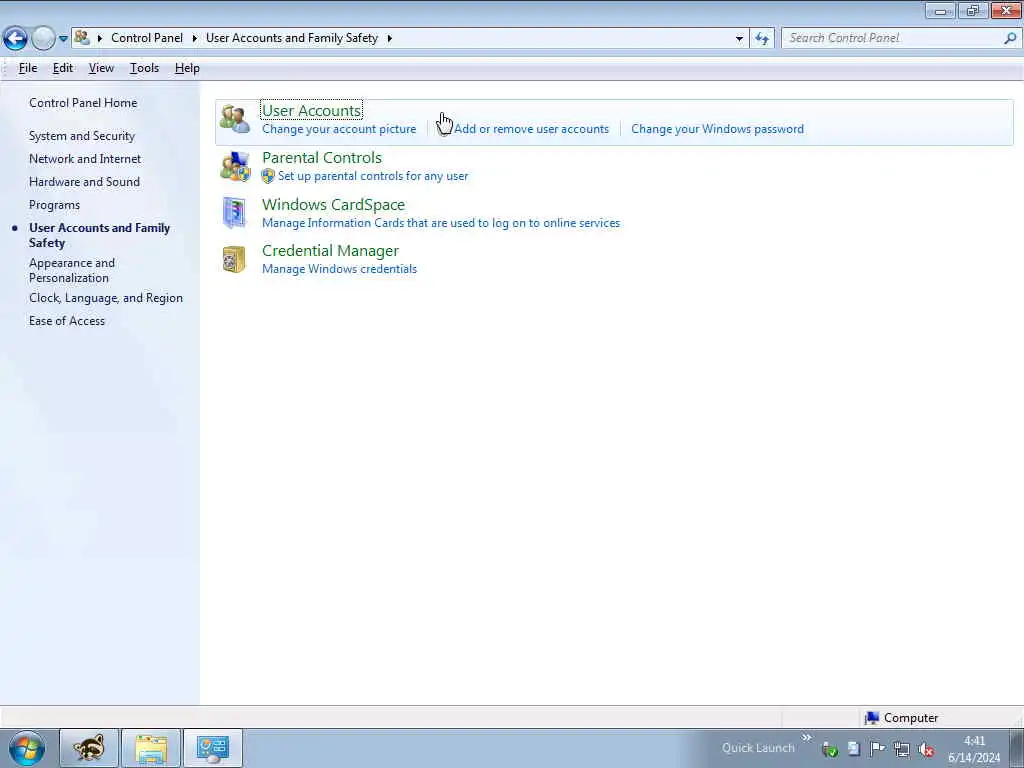Open the Parental Controls heading
The image size is (1024, 768).
[322, 157]
